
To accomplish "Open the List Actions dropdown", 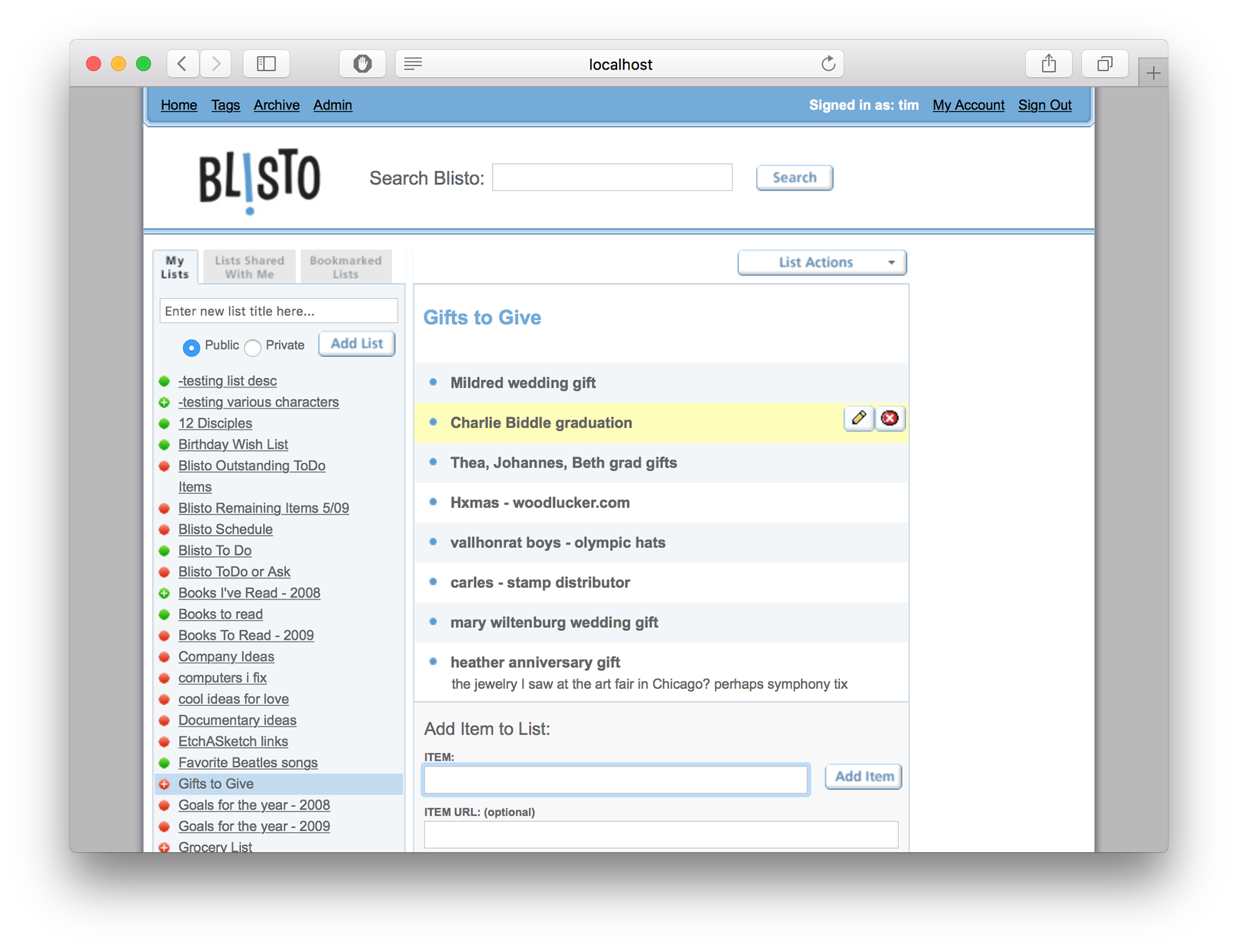I will tap(822, 262).
